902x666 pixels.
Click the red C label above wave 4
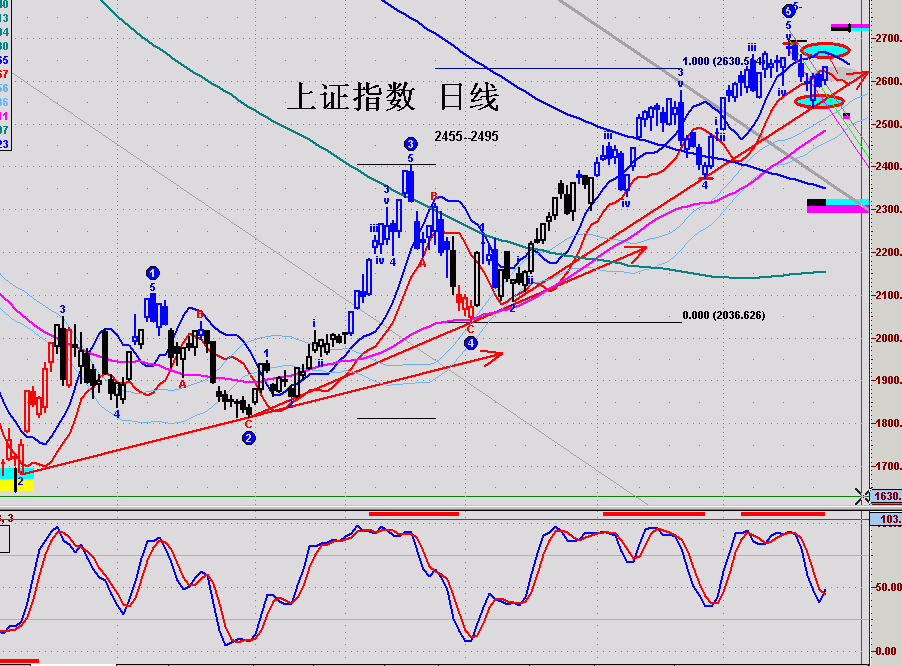[x=470, y=330]
